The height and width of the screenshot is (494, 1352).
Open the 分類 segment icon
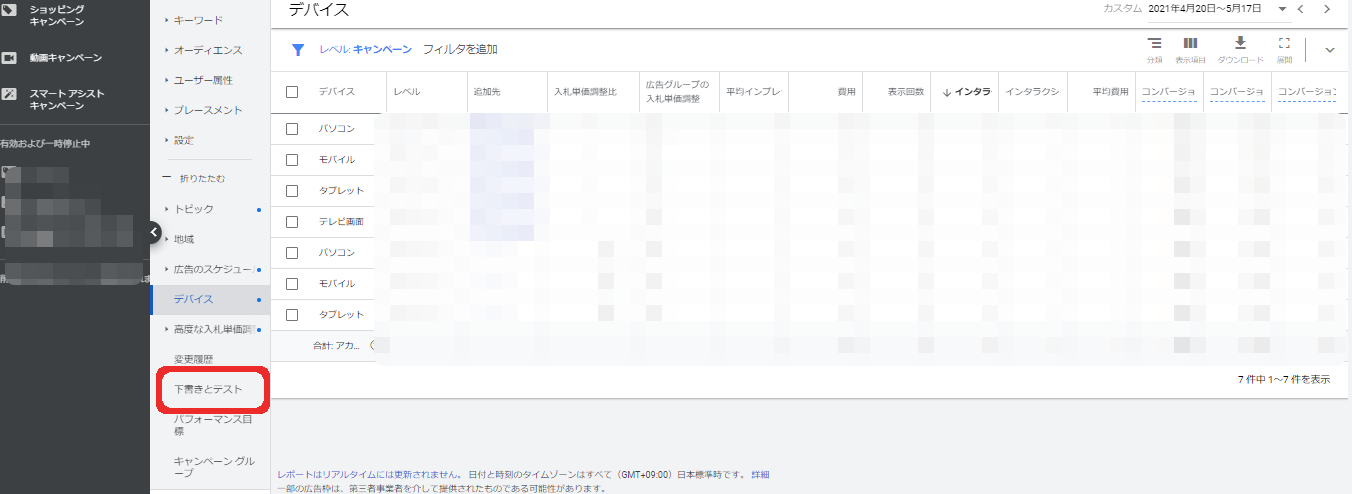(x=1154, y=44)
